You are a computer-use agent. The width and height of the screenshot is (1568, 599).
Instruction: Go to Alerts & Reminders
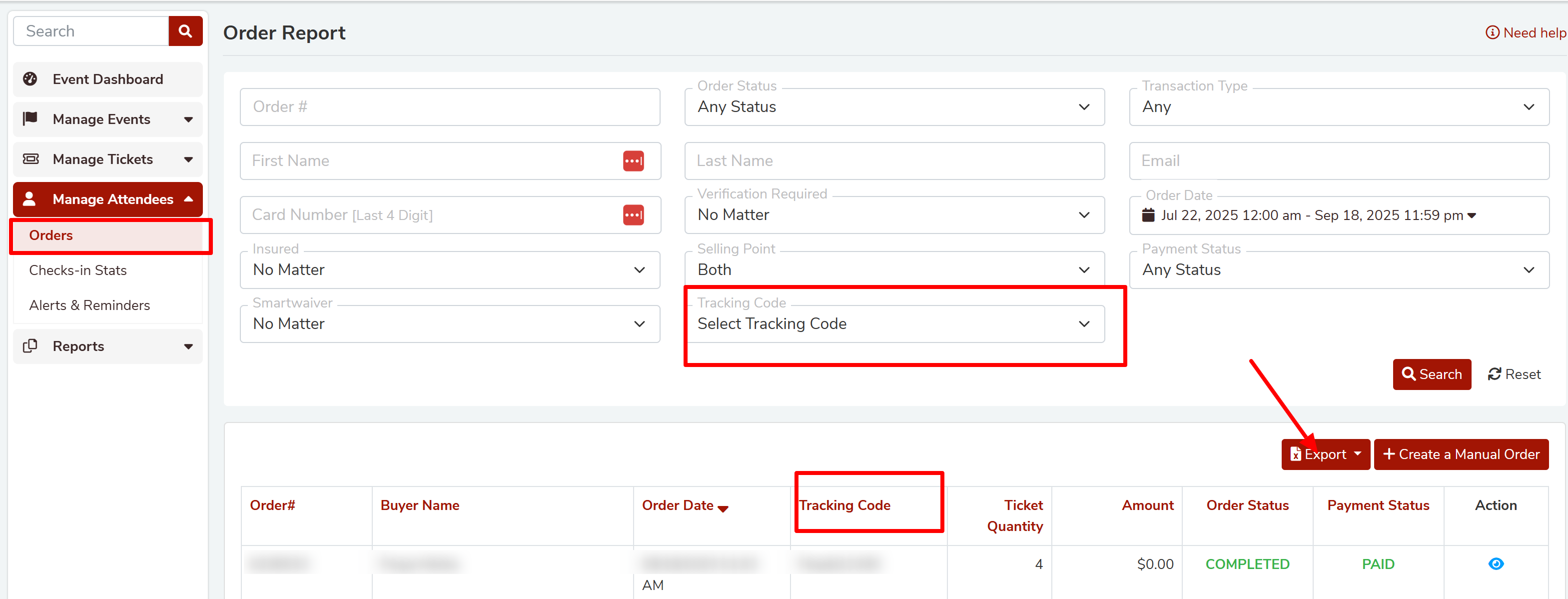89,305
